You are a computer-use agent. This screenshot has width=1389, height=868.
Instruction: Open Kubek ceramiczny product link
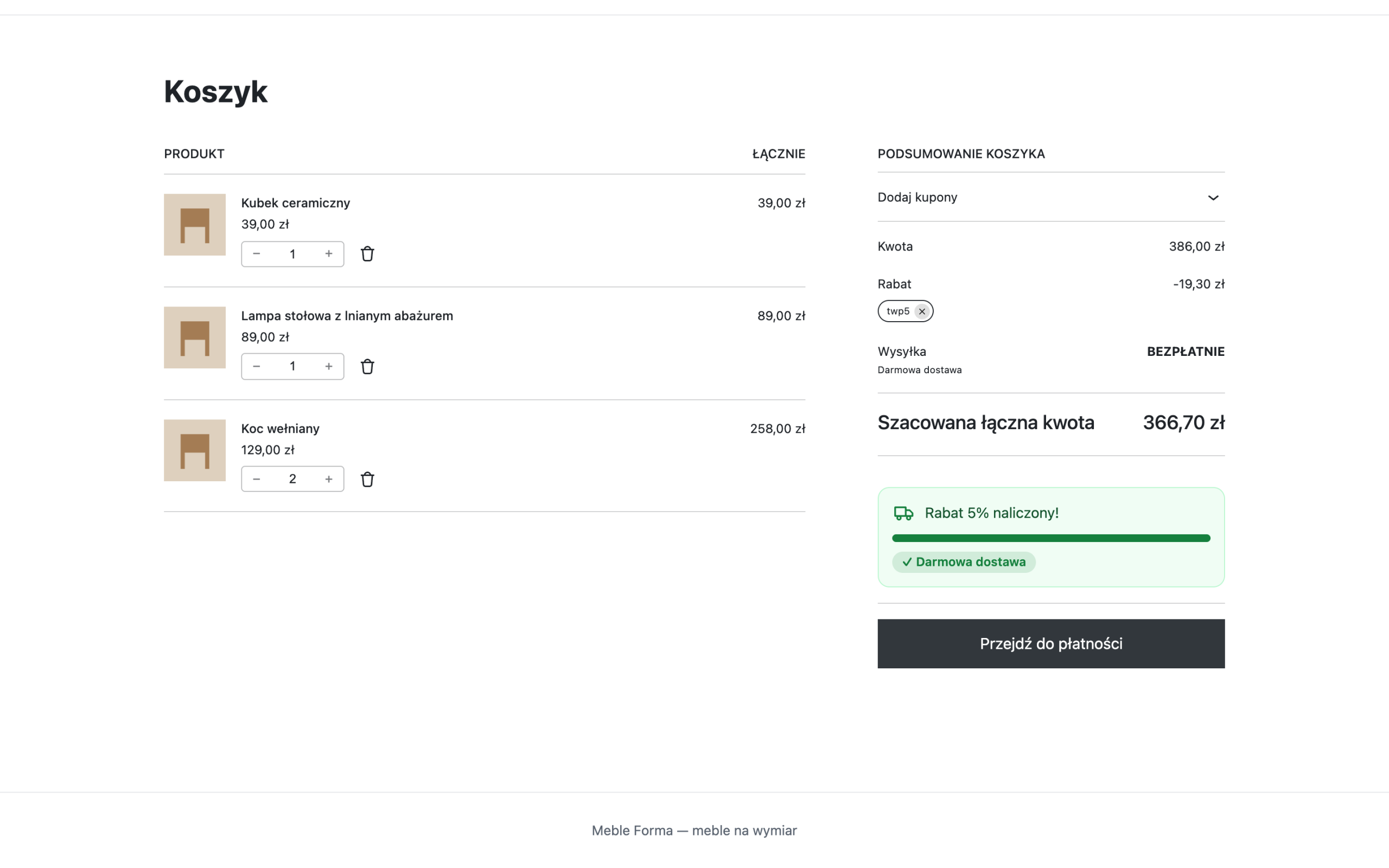pyautogui.click(x=295, y=203)
